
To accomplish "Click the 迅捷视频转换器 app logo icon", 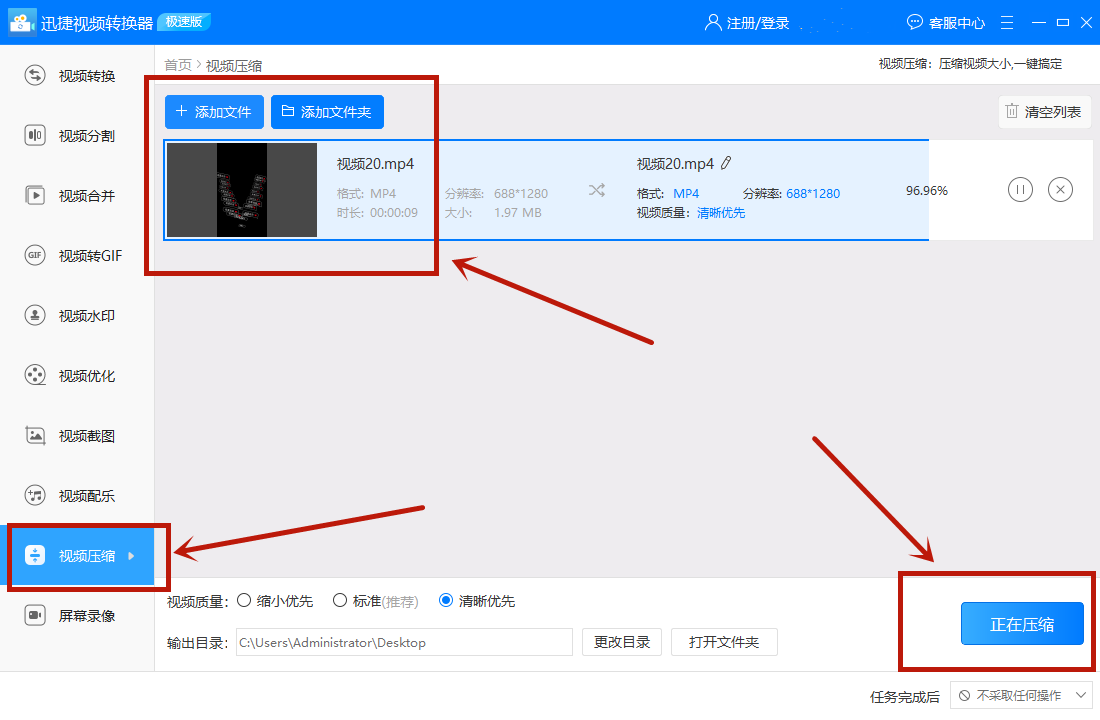I will (x=21, y=22).
